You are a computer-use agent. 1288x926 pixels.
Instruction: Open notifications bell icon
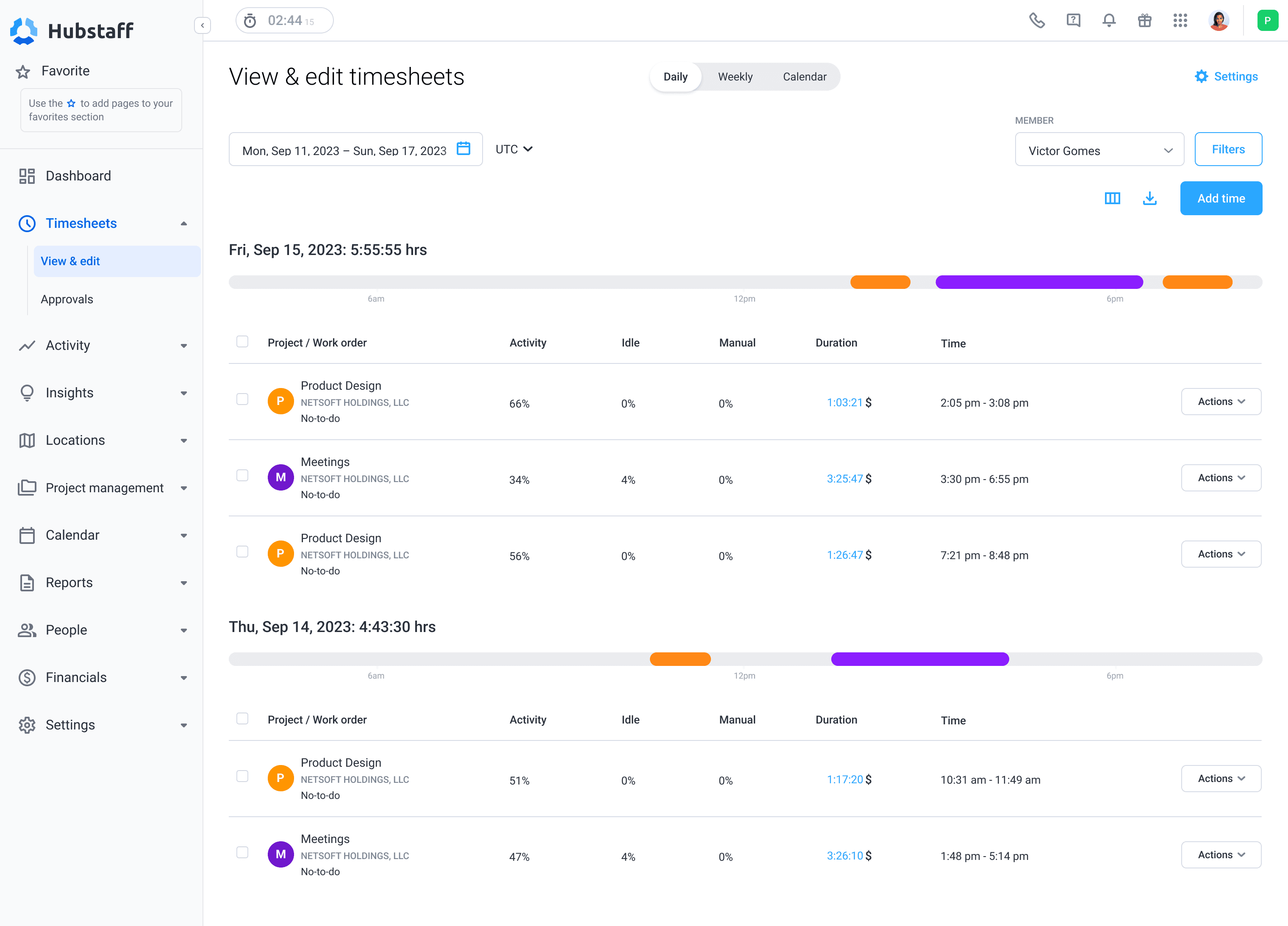click(1109, 21)
